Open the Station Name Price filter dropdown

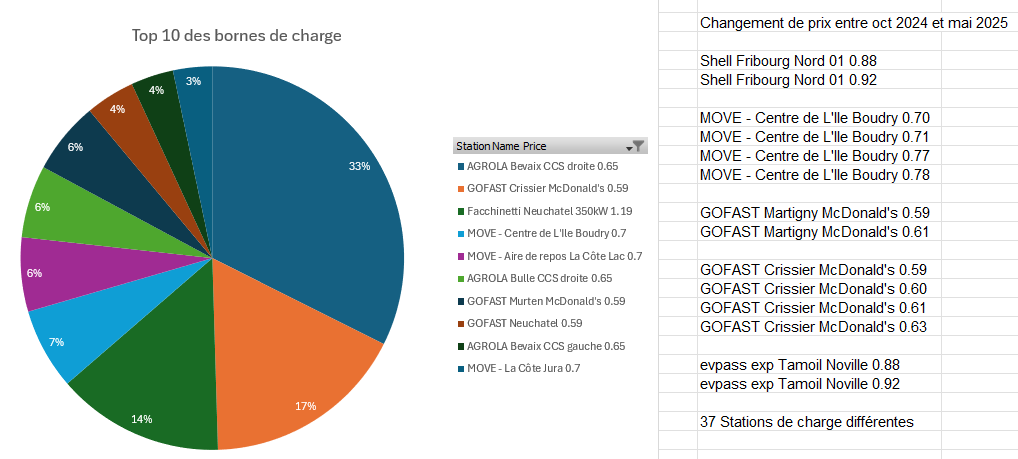coord(635,146)
